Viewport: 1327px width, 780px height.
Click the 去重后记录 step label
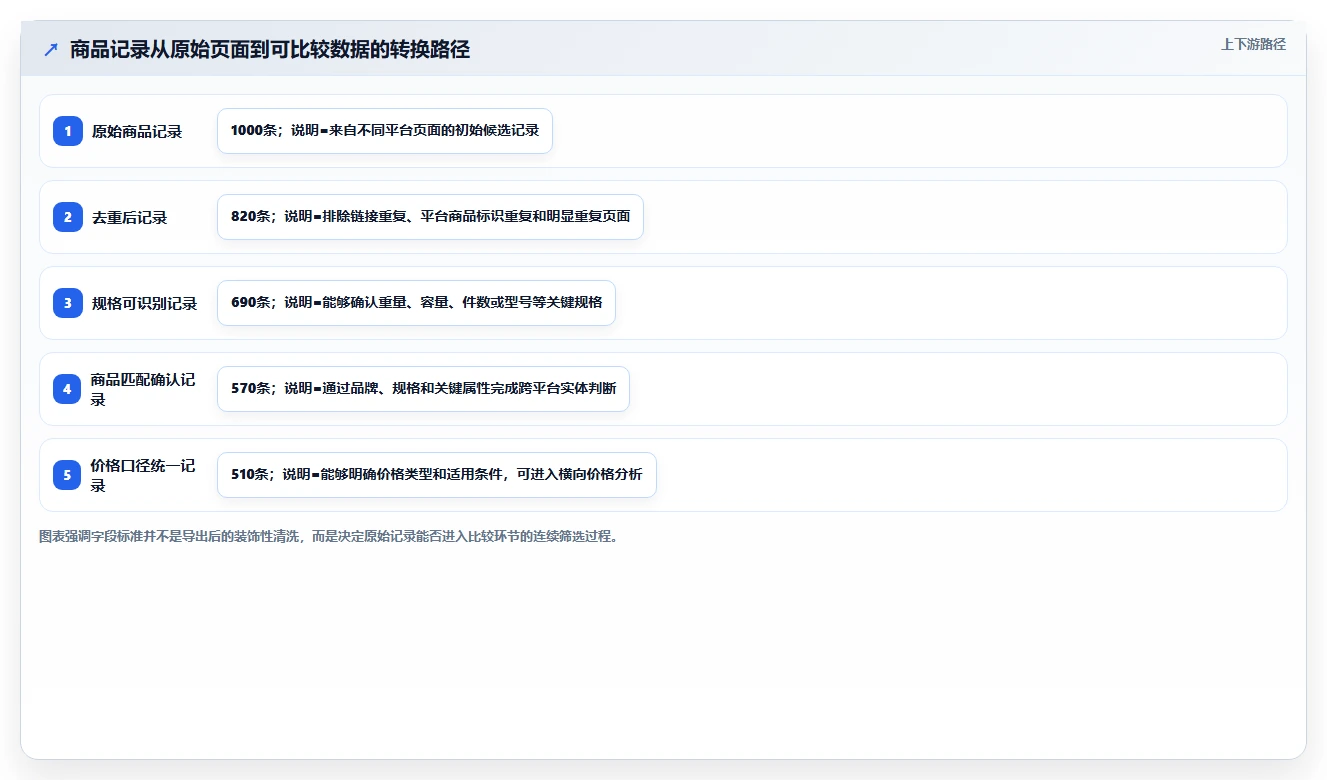(130, 217)
